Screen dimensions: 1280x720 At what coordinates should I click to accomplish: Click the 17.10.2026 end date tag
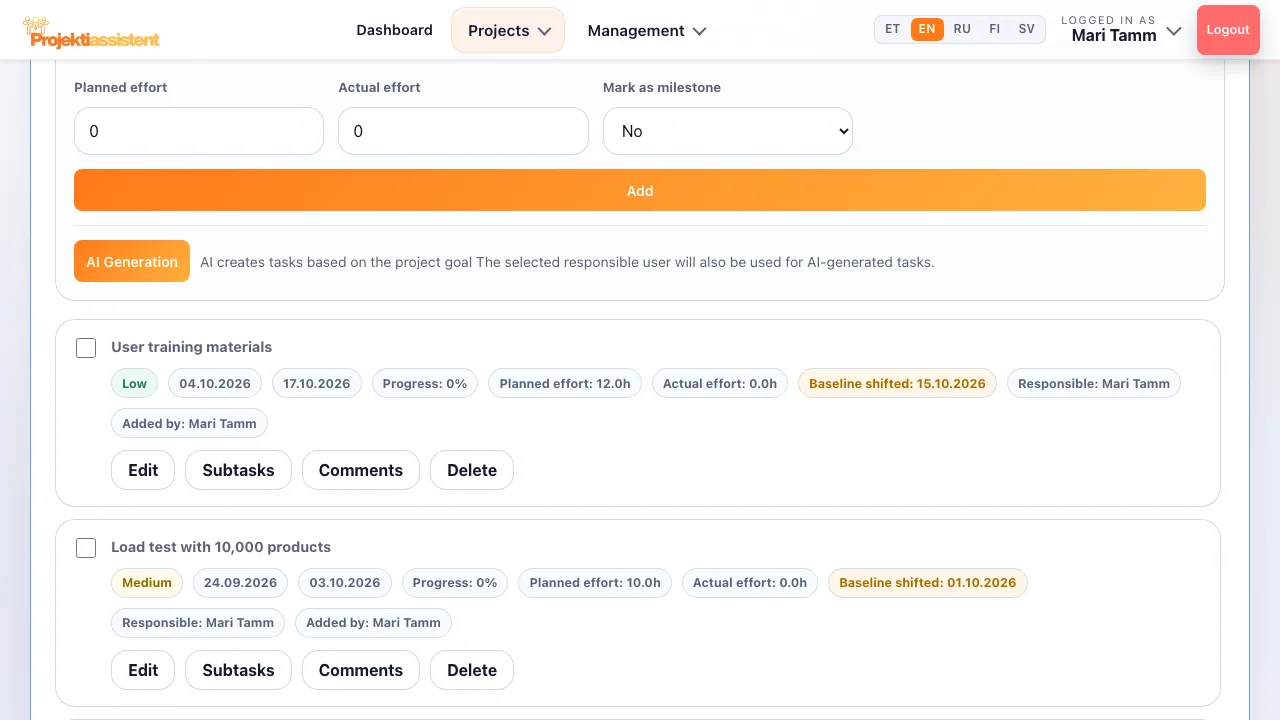click(317, 383)
